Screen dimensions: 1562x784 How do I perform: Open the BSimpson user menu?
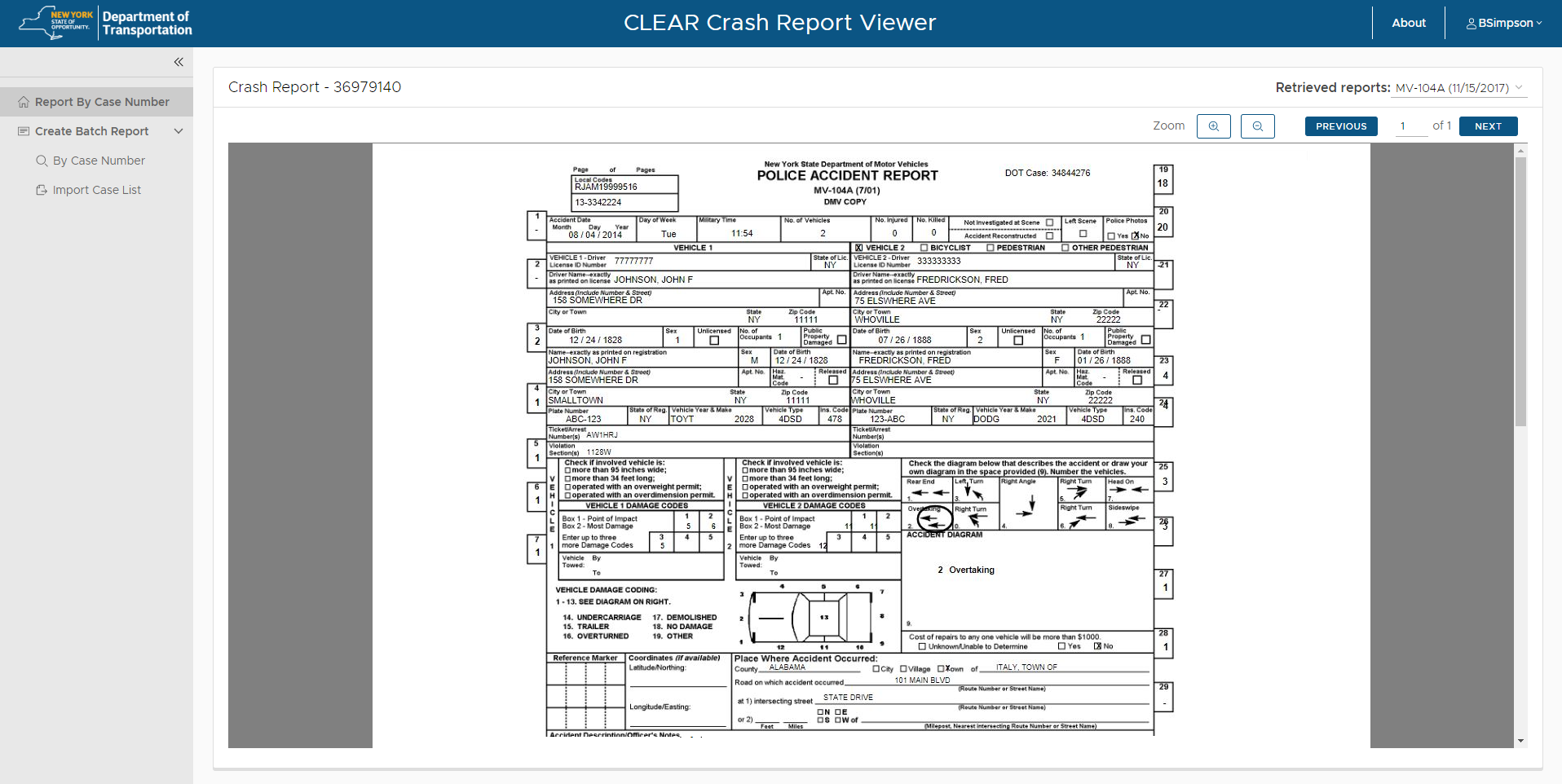[x=1504, y=23]
